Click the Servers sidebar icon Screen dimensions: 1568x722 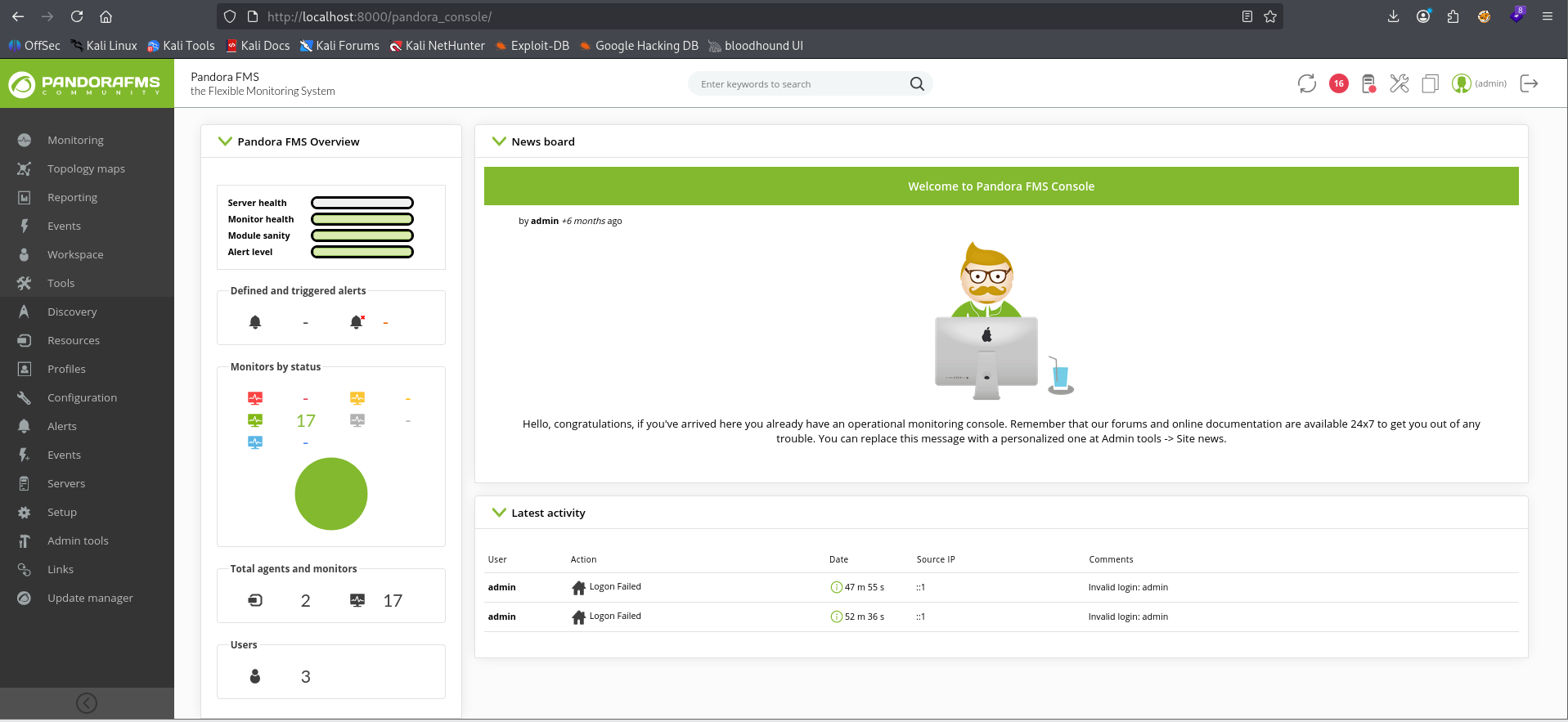(x=25, y=483)
